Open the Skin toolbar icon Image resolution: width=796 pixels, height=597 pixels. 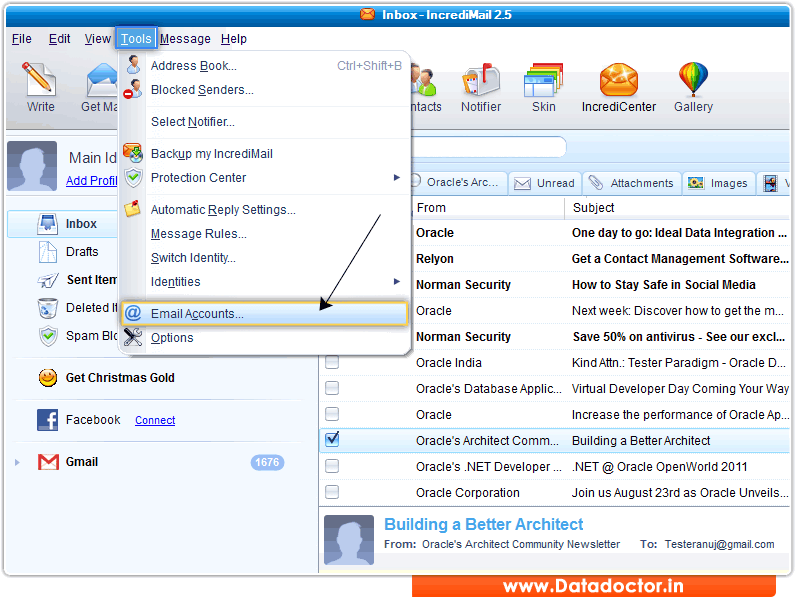(x=543, y=80)
